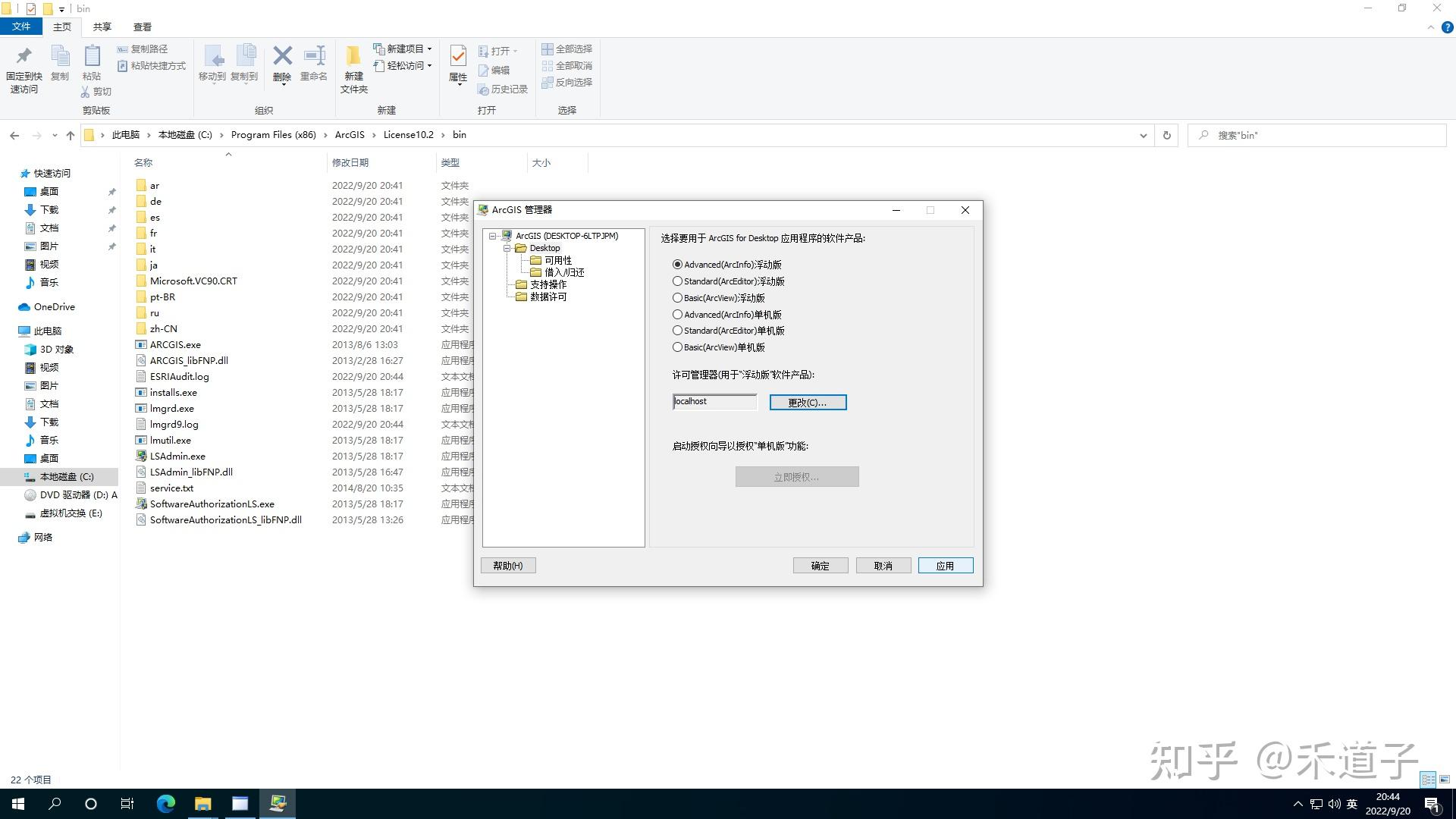Click the Edit icon in ribbon
This screenshot has height=819, width=1456.
(483, 71)
